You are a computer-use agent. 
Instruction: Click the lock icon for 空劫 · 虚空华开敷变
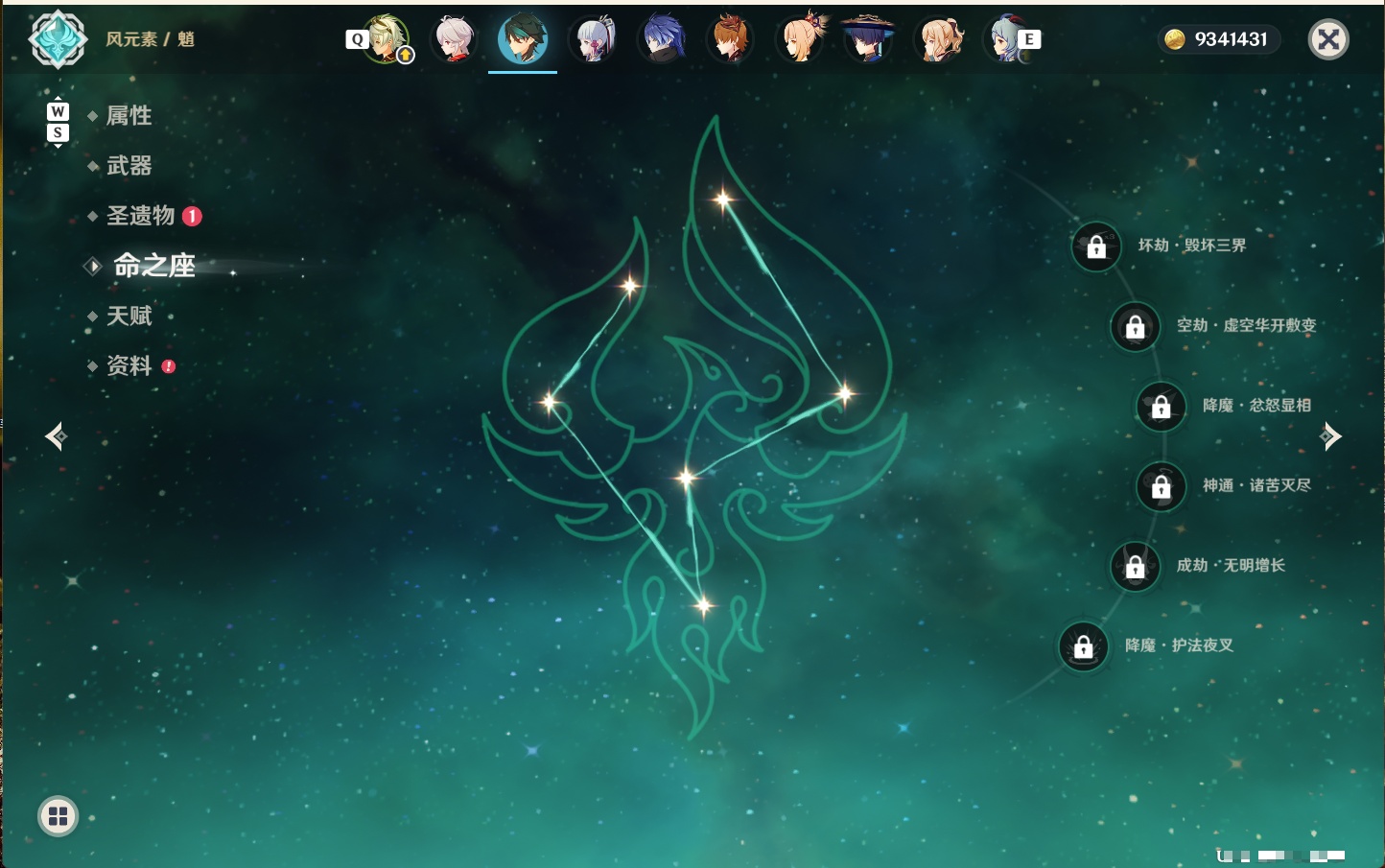[x=1136, y=327]
